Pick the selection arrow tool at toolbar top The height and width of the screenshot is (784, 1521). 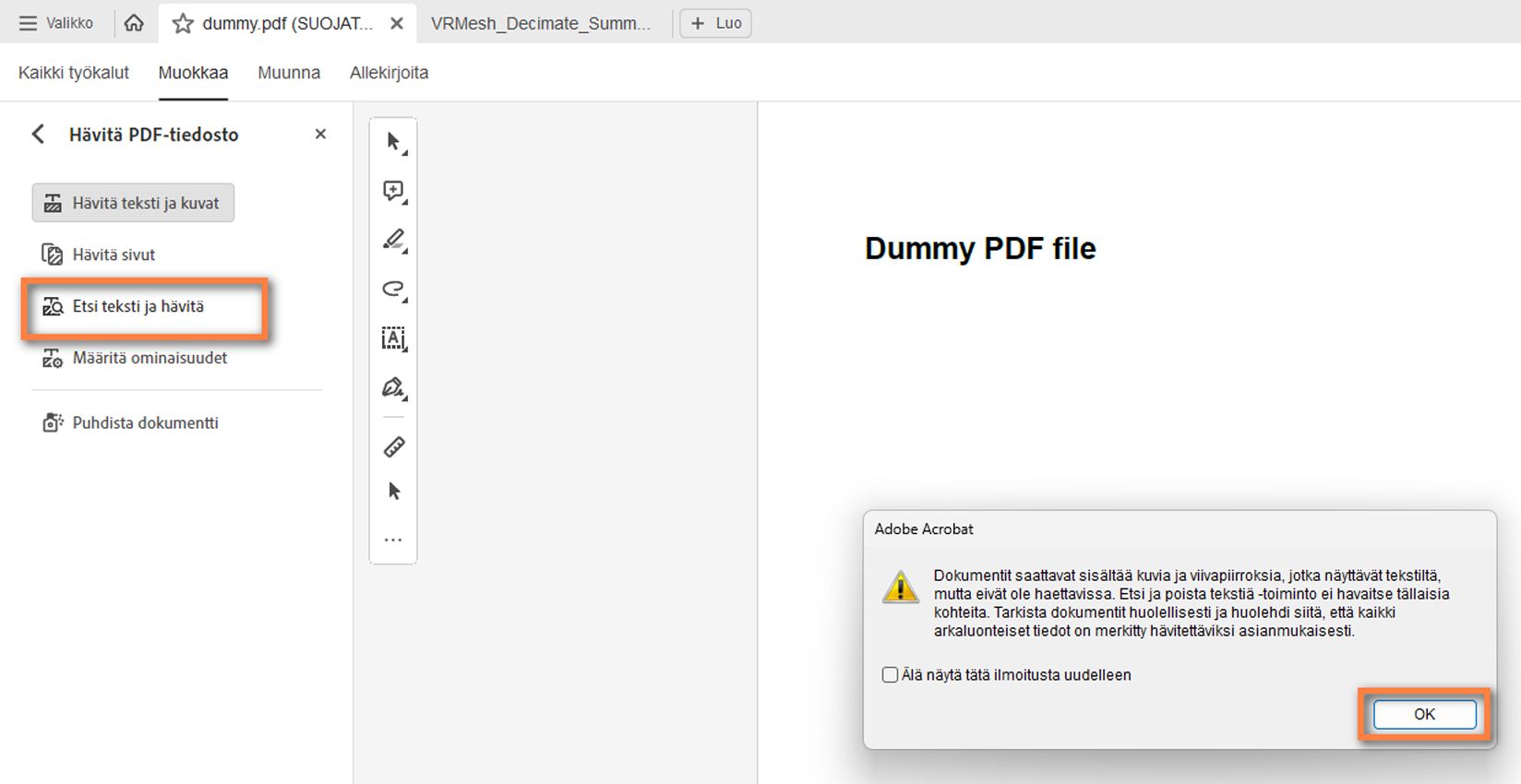(394, 143)
